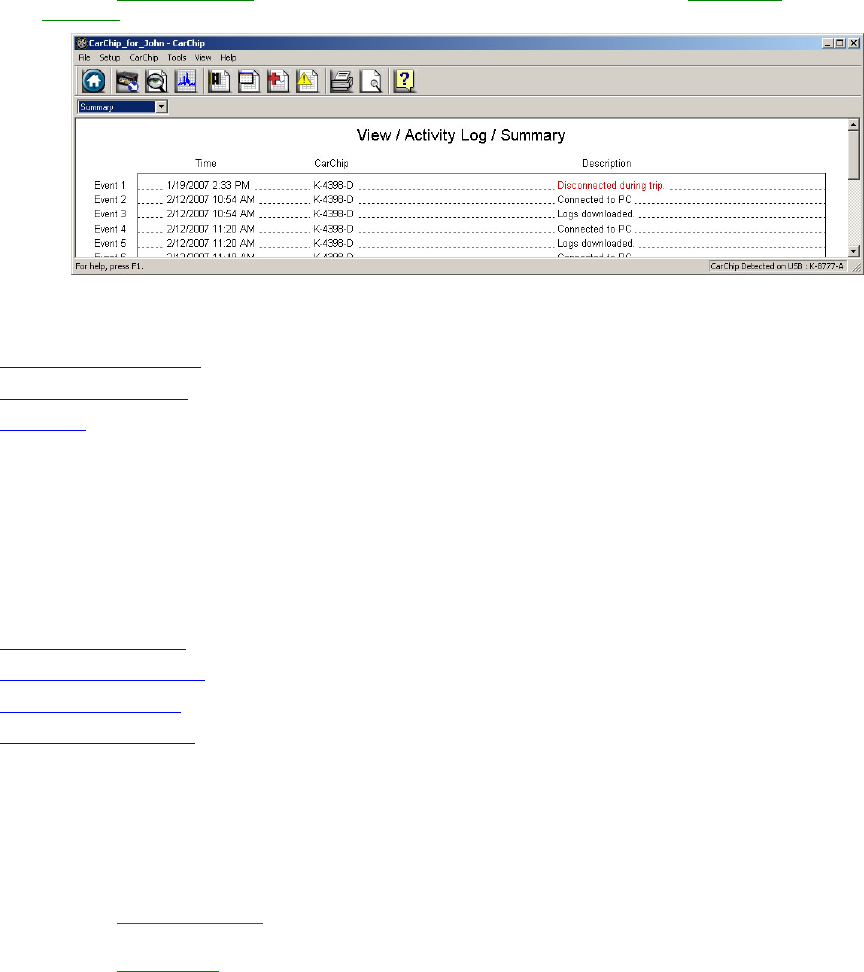The image size is (864, 972).
Task: Open the eye magnifier view icon
Action: [x=156, y=81]
